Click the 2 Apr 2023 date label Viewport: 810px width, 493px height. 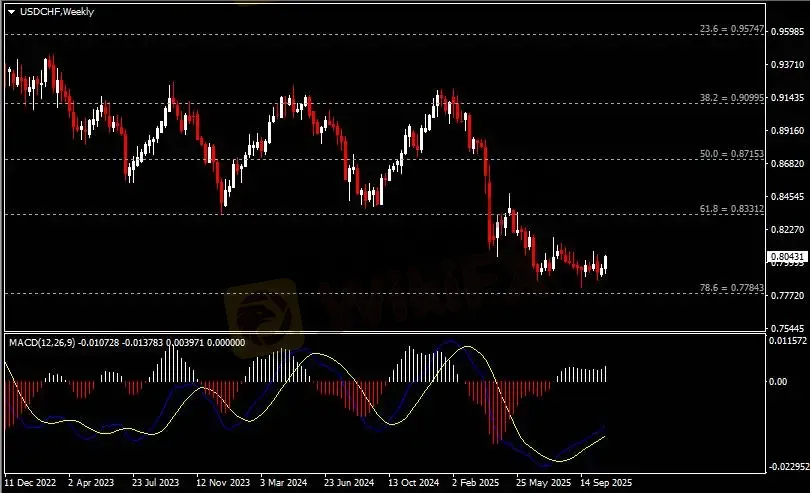pyautogui.click(x=91, y=483)
